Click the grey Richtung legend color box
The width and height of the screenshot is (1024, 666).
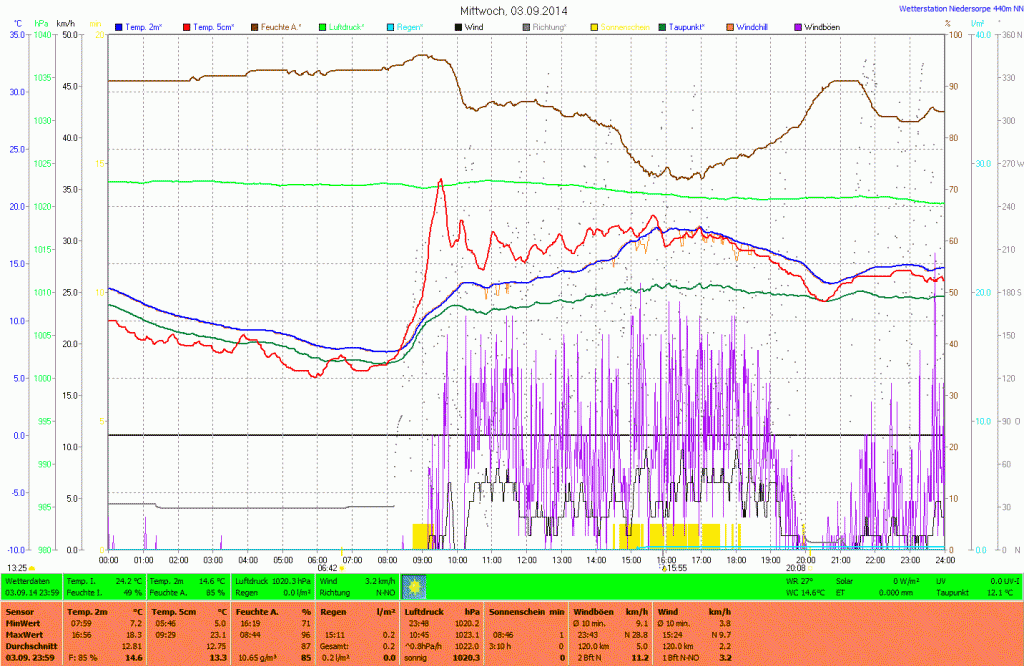[526, 26]
